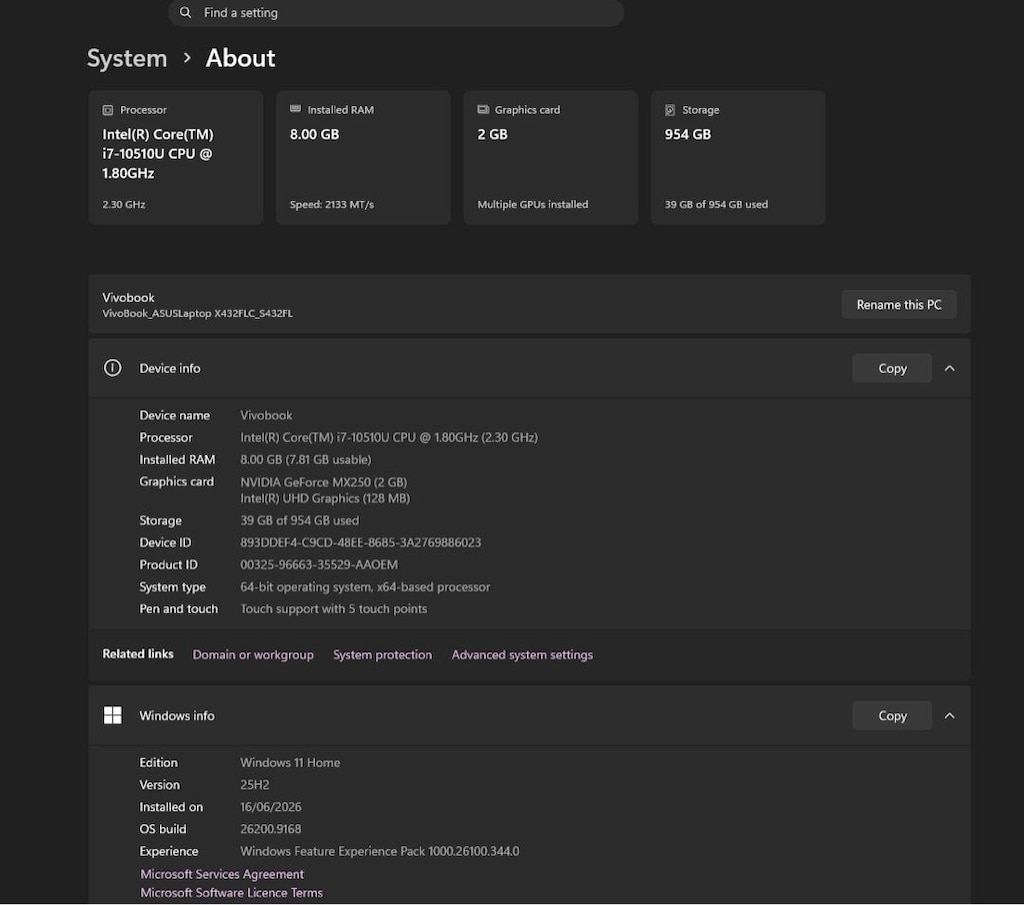
Task: Click the Speed: 2133 MT/s text
Action: (x=332, y=204)
